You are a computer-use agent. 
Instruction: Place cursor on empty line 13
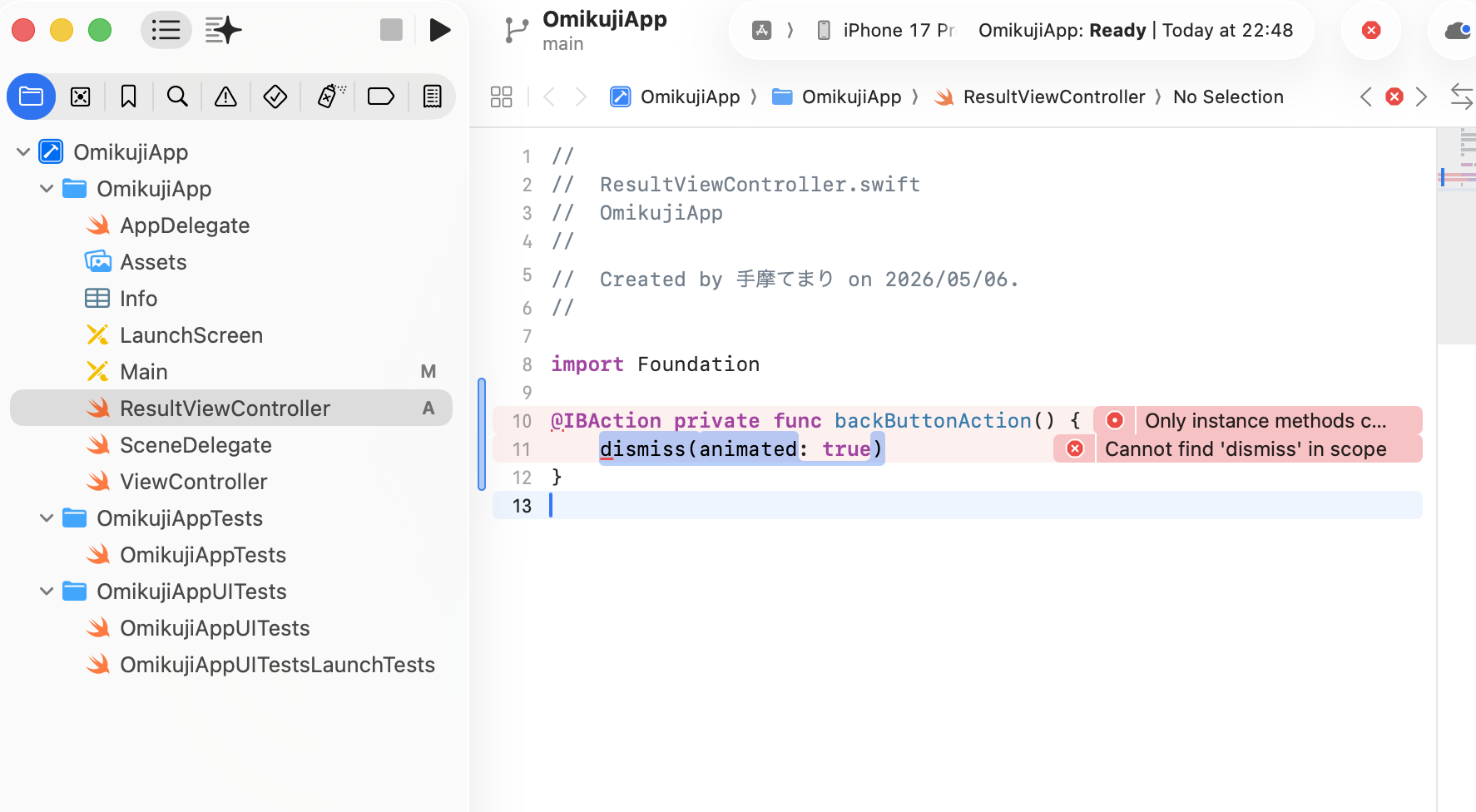tap(957, 505)
